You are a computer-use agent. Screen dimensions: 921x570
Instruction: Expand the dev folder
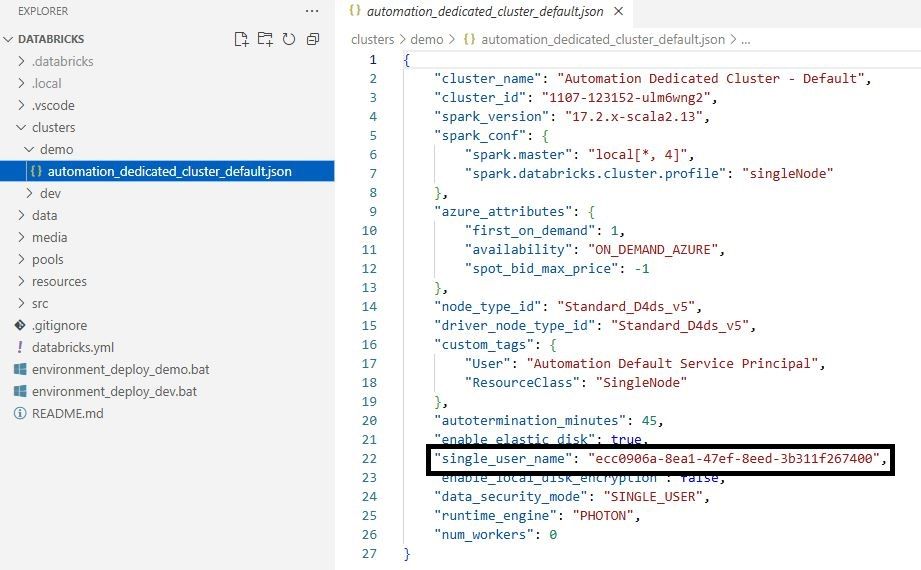pos(29,193)
